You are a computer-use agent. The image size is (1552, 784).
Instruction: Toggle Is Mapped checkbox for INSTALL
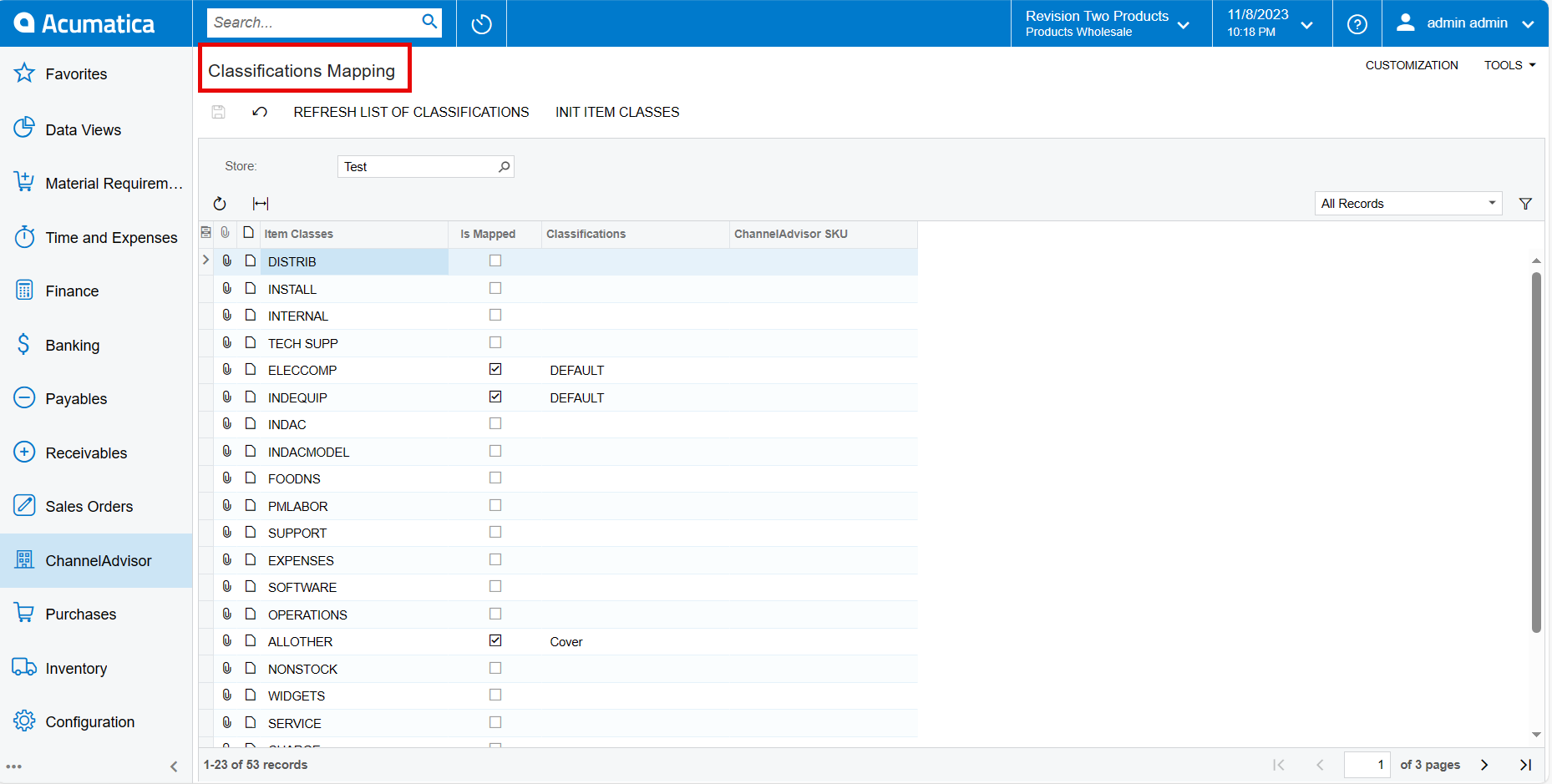click(x=495, y=288)
